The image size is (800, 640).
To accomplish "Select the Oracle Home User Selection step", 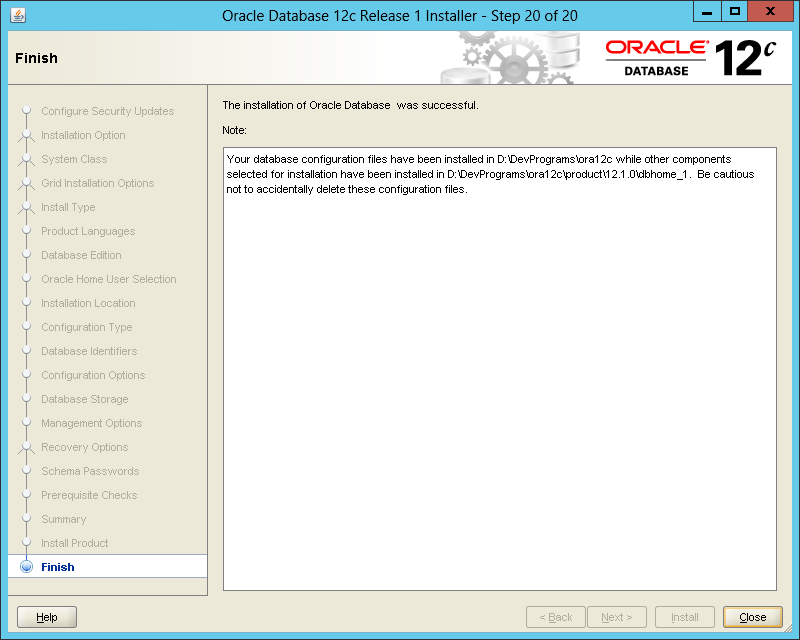I will 109,279.
